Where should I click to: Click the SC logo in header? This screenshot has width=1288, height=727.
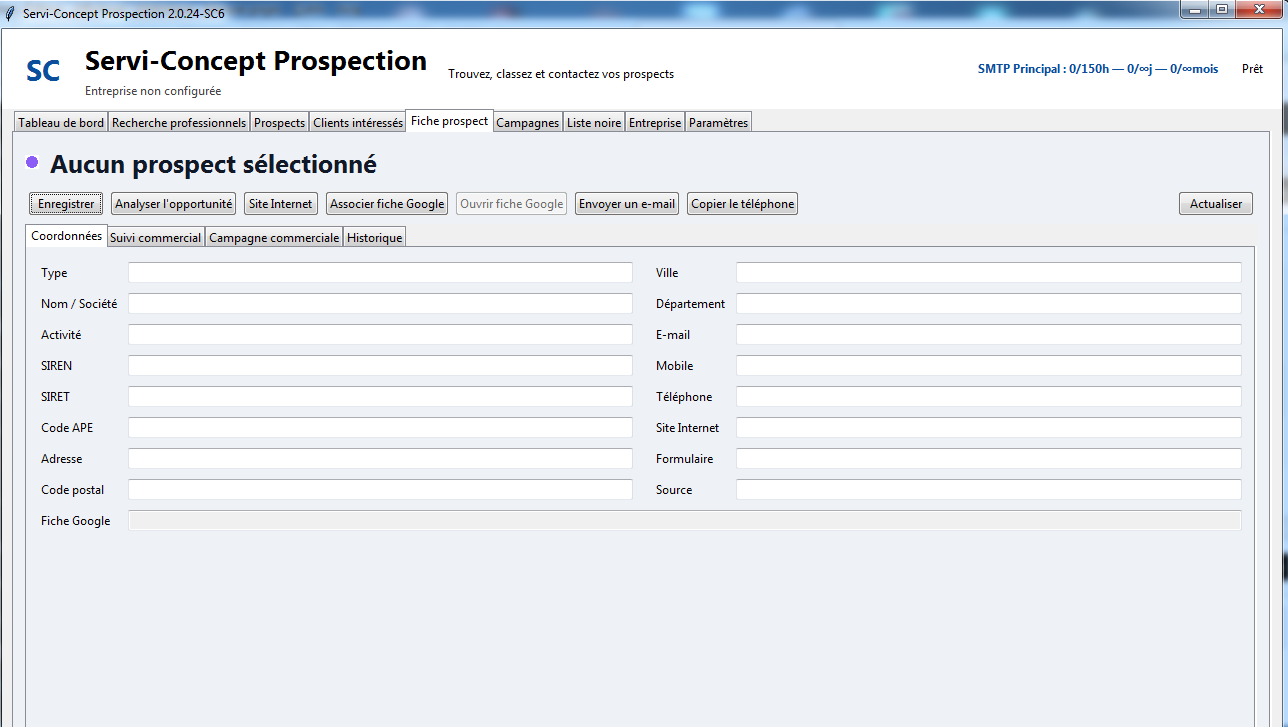[43, 71]
